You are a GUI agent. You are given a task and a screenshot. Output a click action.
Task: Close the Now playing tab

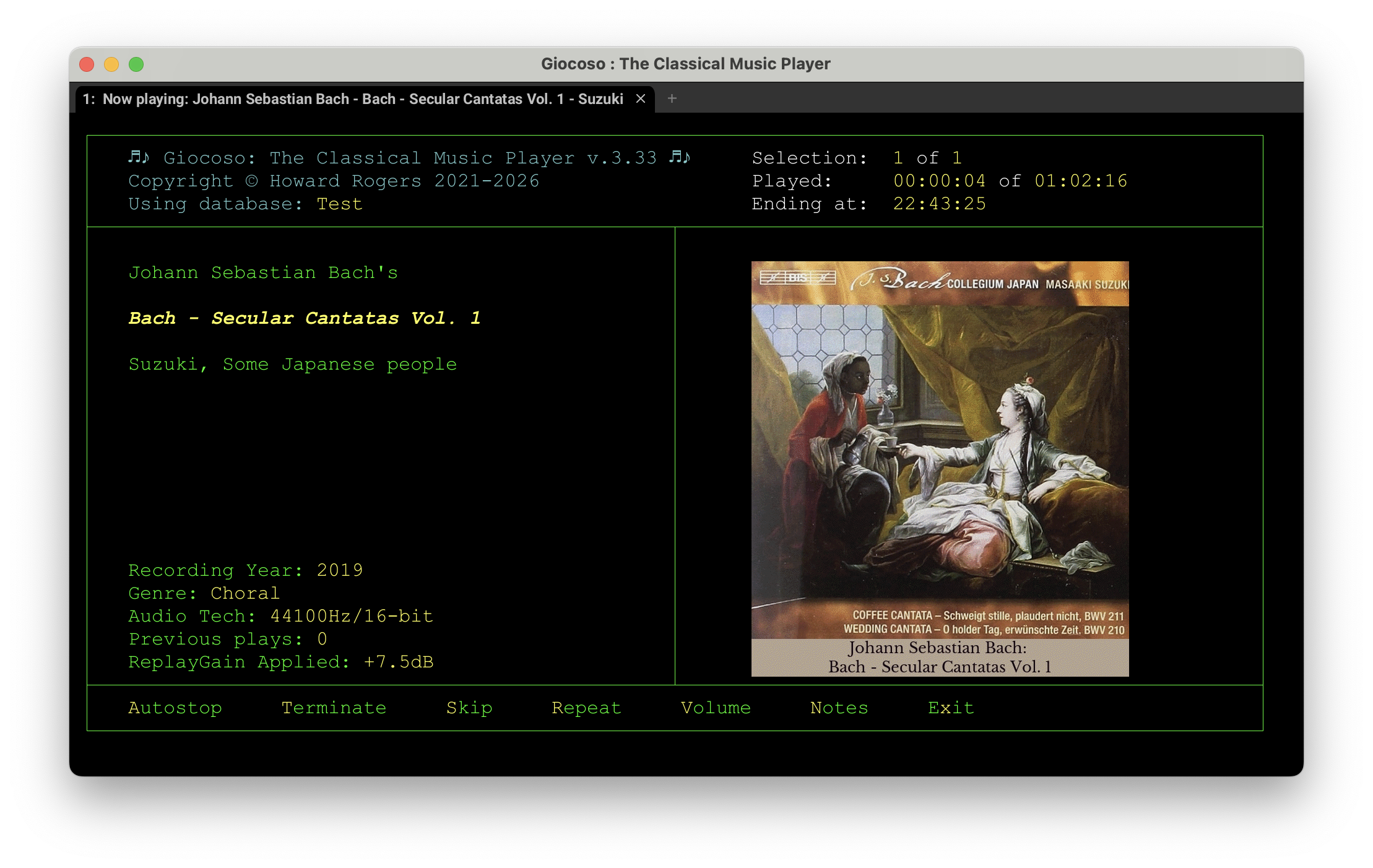coord(641,98)
